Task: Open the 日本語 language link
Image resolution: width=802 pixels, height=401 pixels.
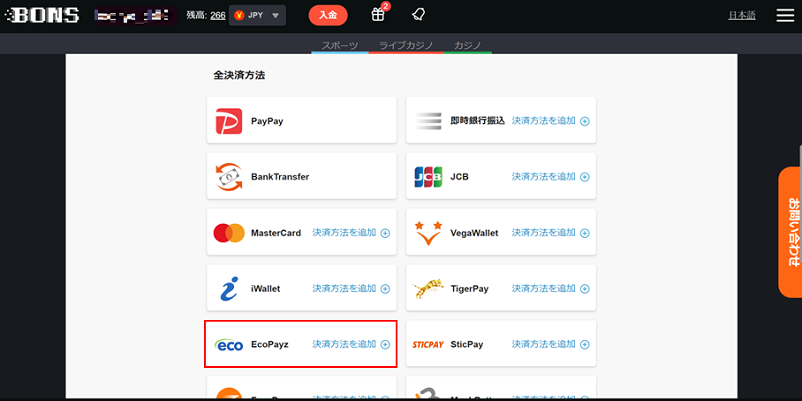Action: point(742,15)
